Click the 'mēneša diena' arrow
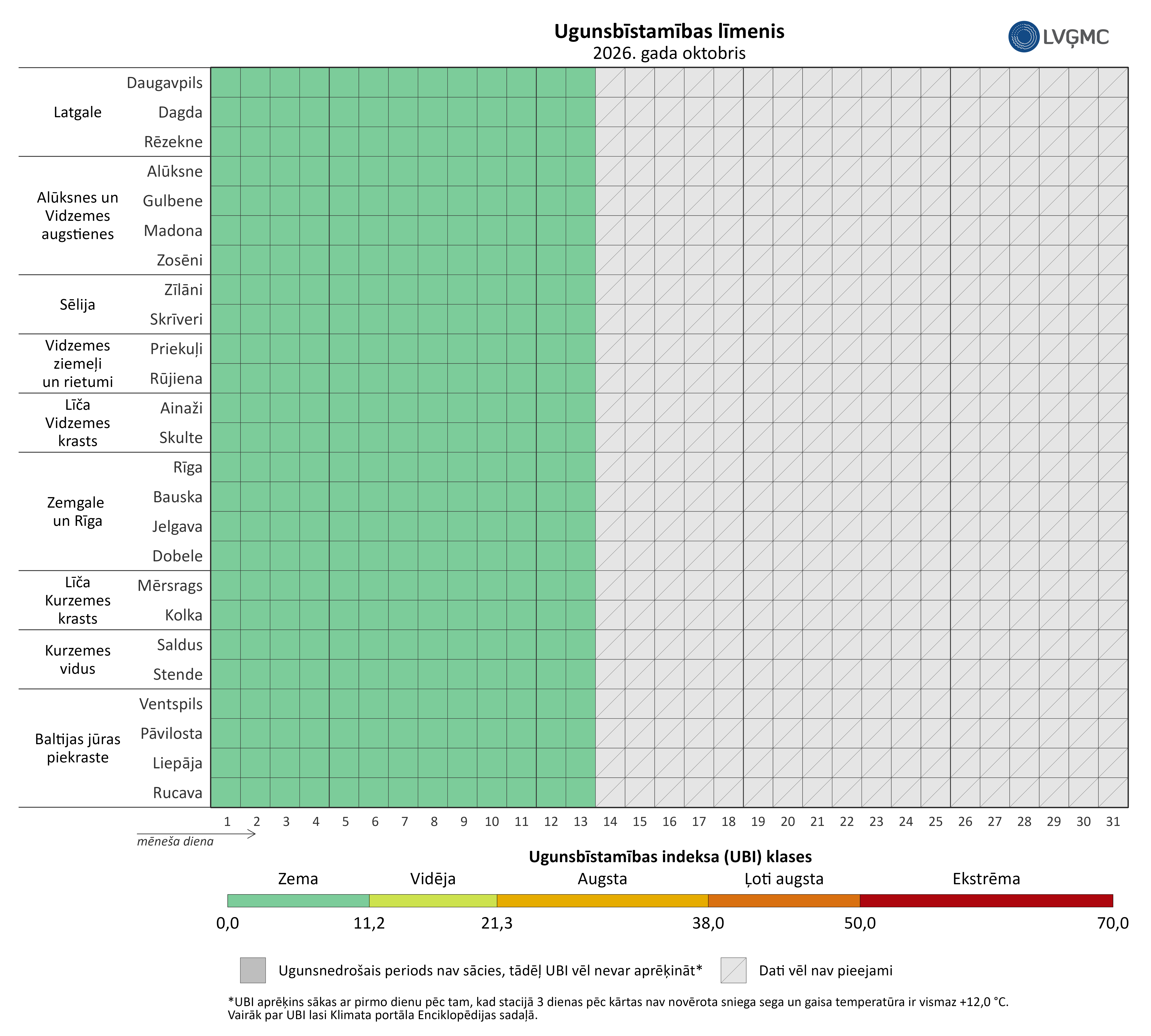 coord(196,834)
